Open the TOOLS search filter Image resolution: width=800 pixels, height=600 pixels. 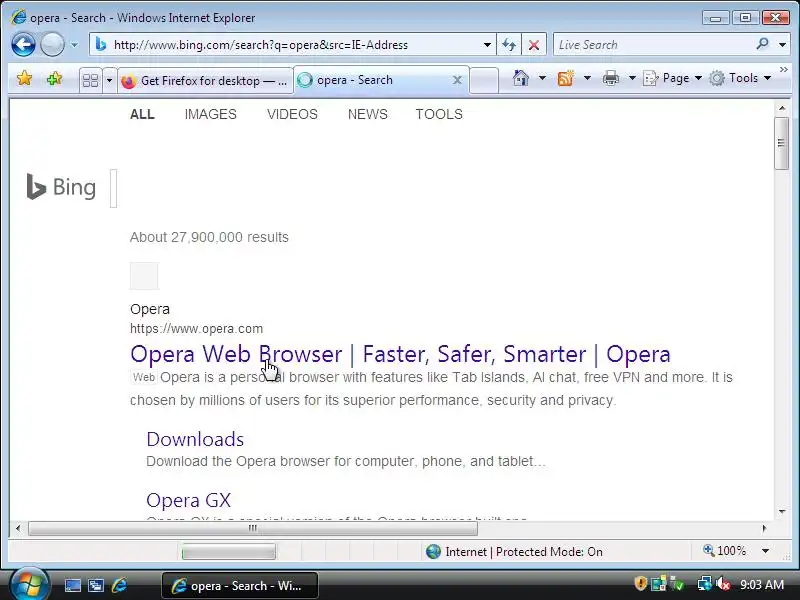point(439,114)
